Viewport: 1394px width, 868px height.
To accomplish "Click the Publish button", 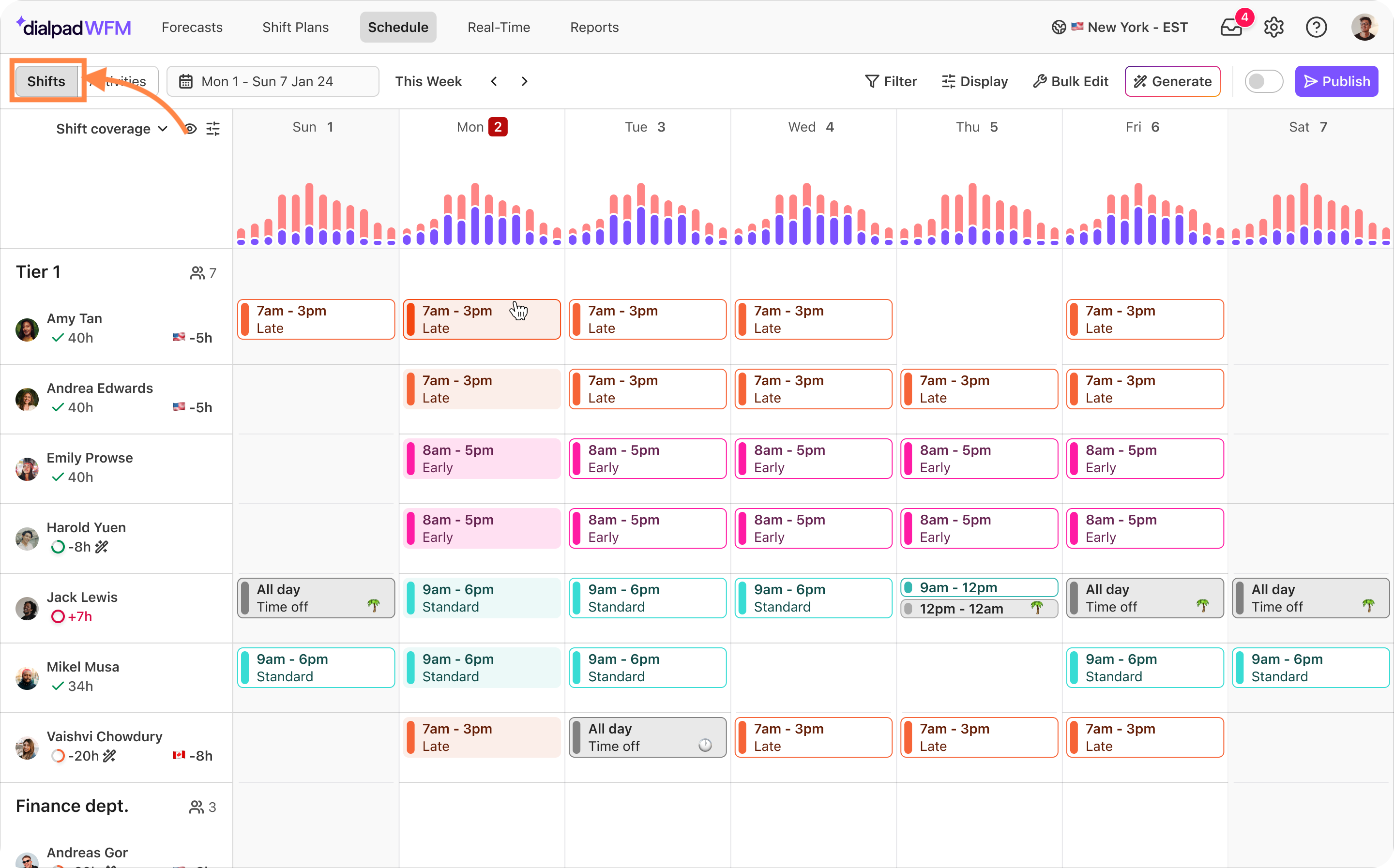I will click(1336, 81).
